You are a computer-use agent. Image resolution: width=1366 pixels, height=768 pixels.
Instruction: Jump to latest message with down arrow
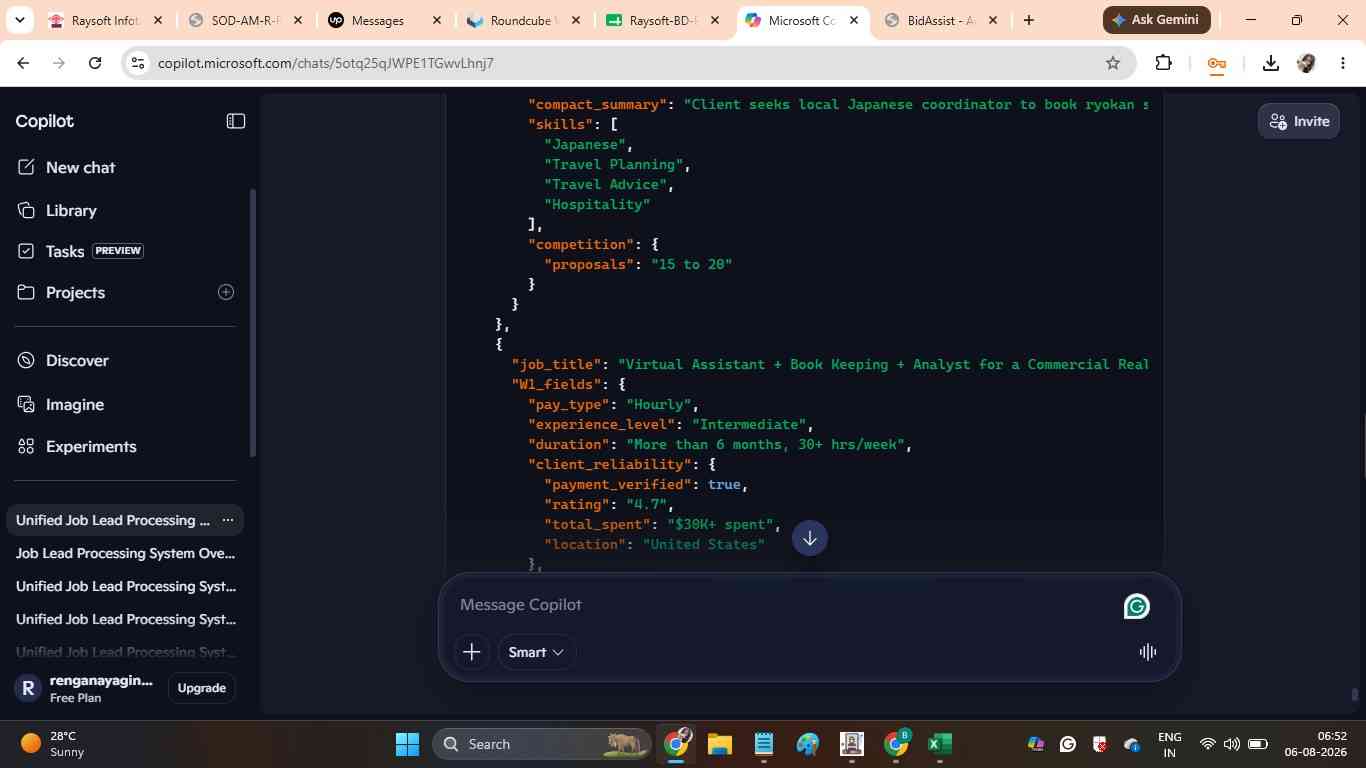click(x=810, y=538)
